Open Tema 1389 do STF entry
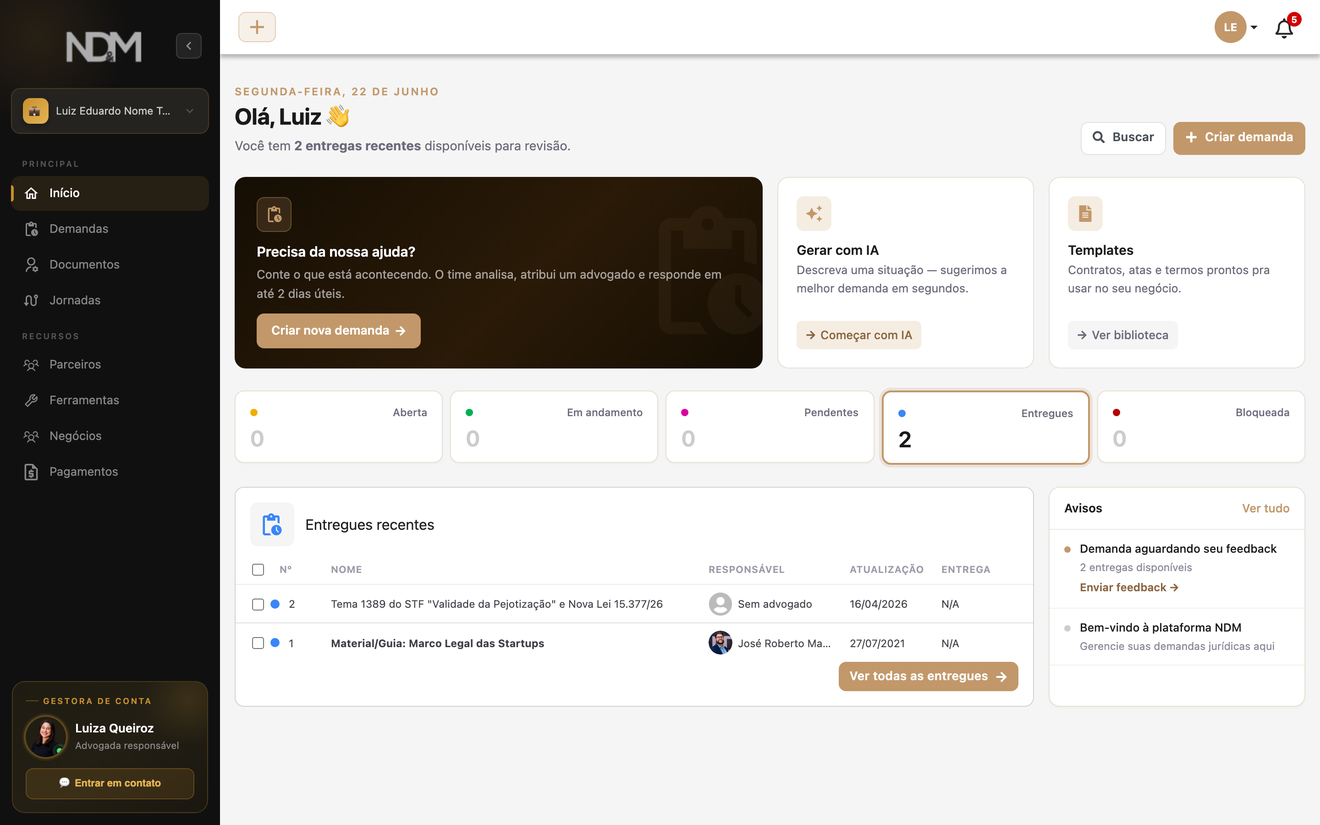Screen dimensions: 1320x825 click(497, 604)
